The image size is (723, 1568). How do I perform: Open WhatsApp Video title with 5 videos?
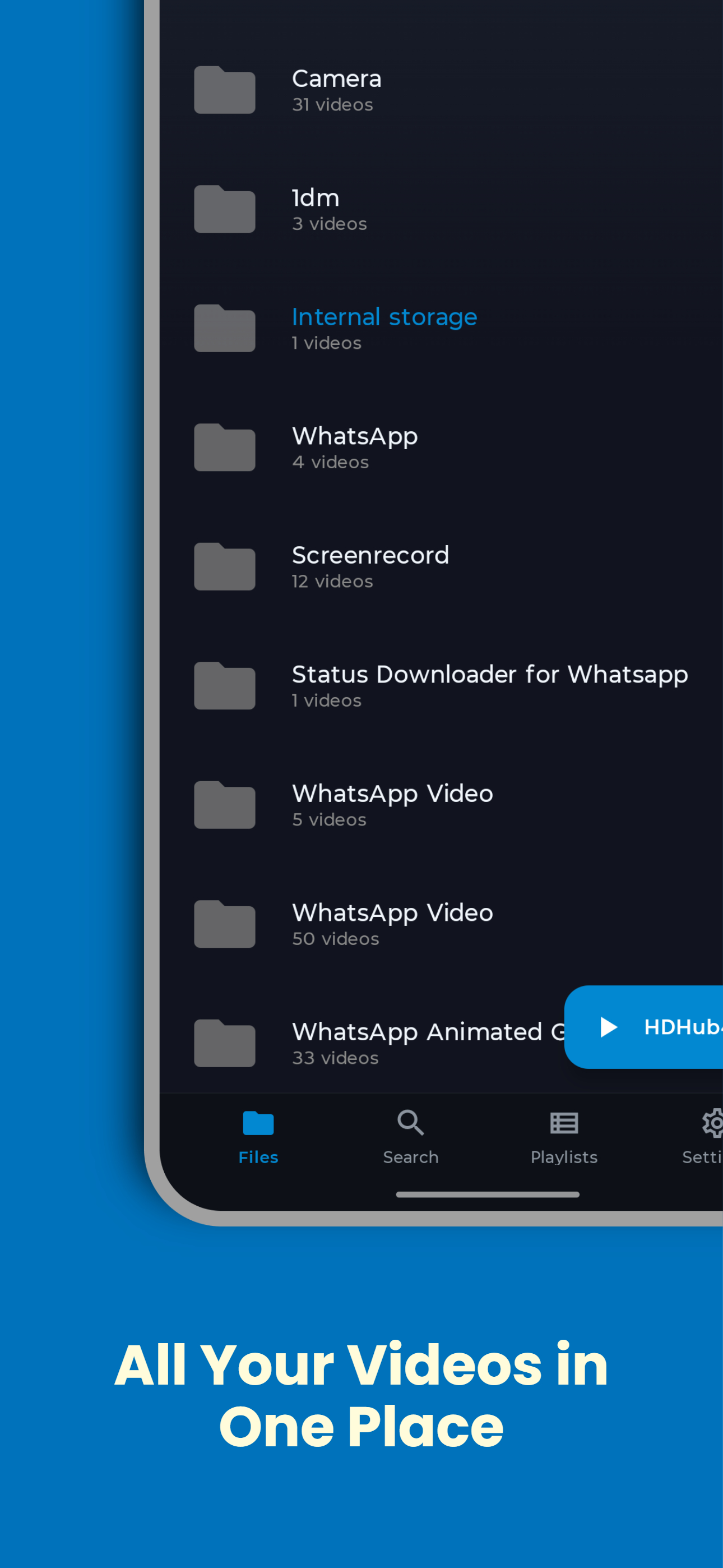pyautogui.click(x=392, y=794)
